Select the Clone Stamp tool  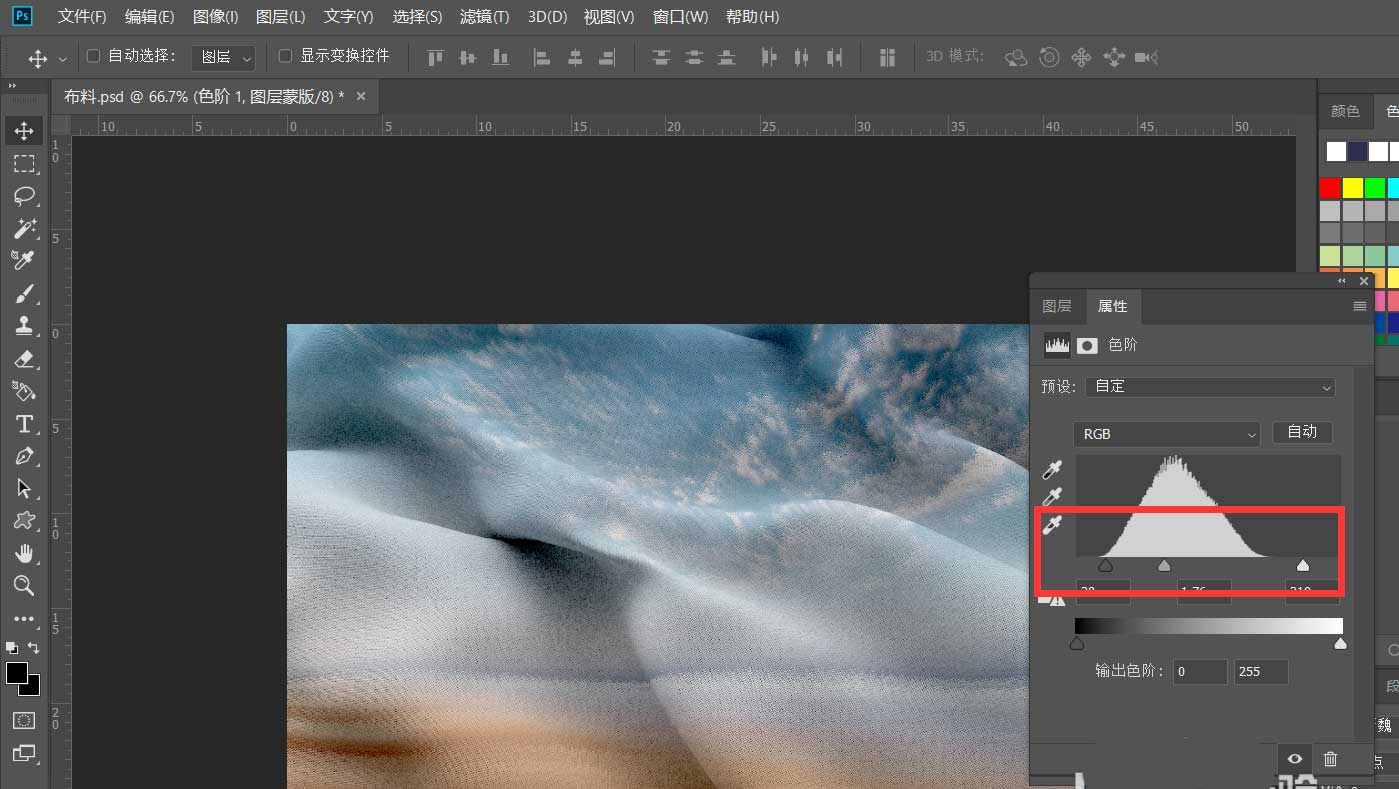coord(24,325)
